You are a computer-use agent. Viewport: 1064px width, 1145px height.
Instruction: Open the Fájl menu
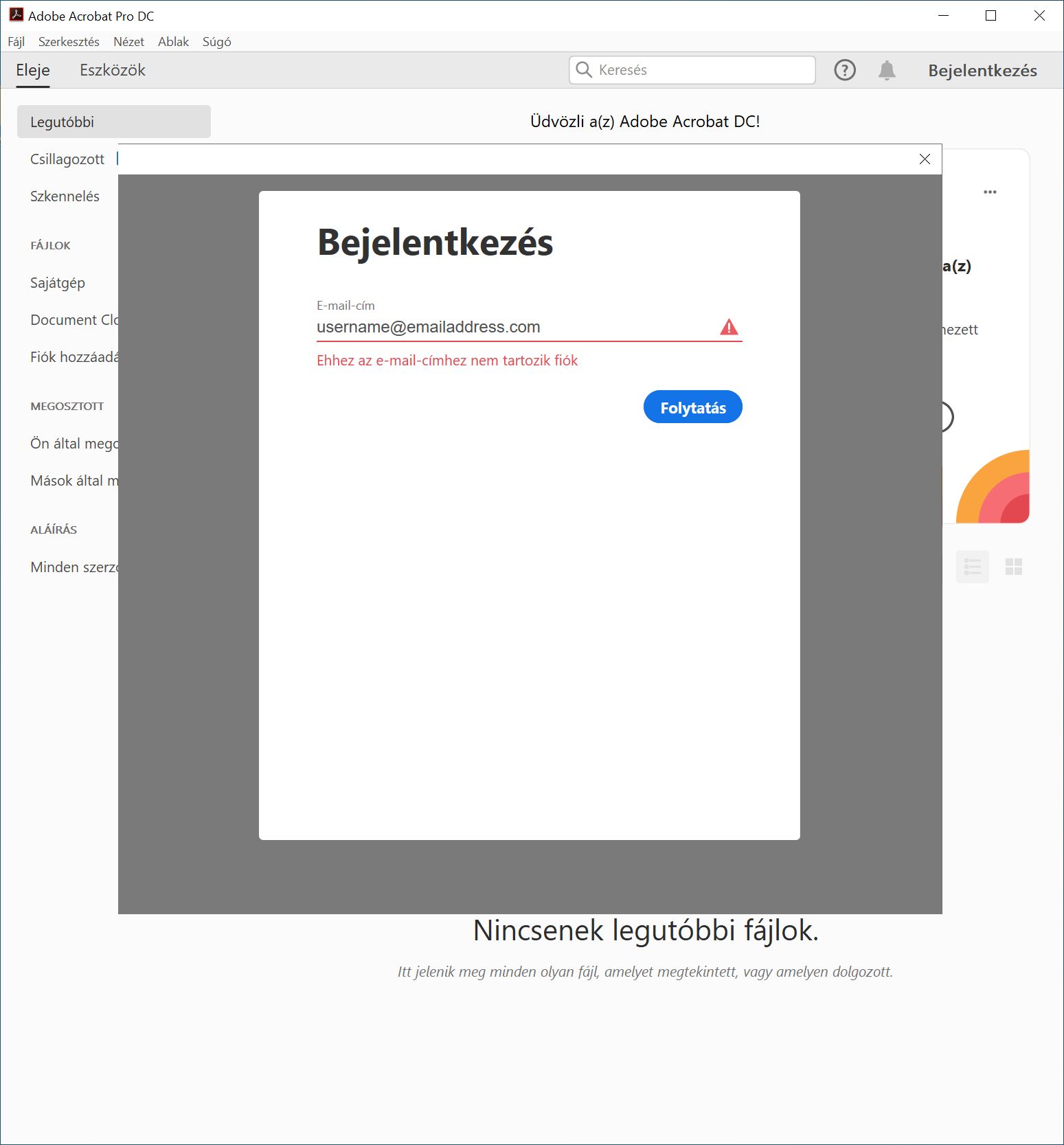pyautogui.click(x=16, y=42)
